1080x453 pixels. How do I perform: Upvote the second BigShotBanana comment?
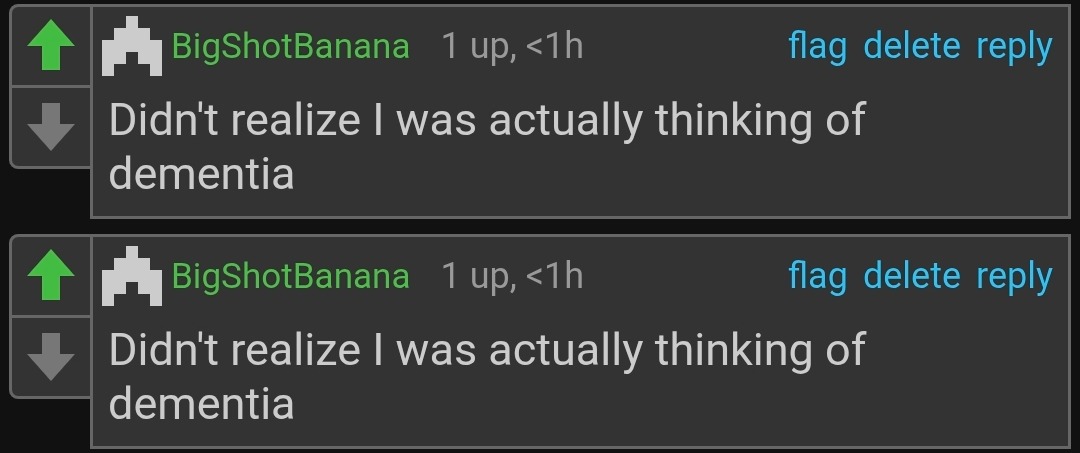(x=50, y=277)
